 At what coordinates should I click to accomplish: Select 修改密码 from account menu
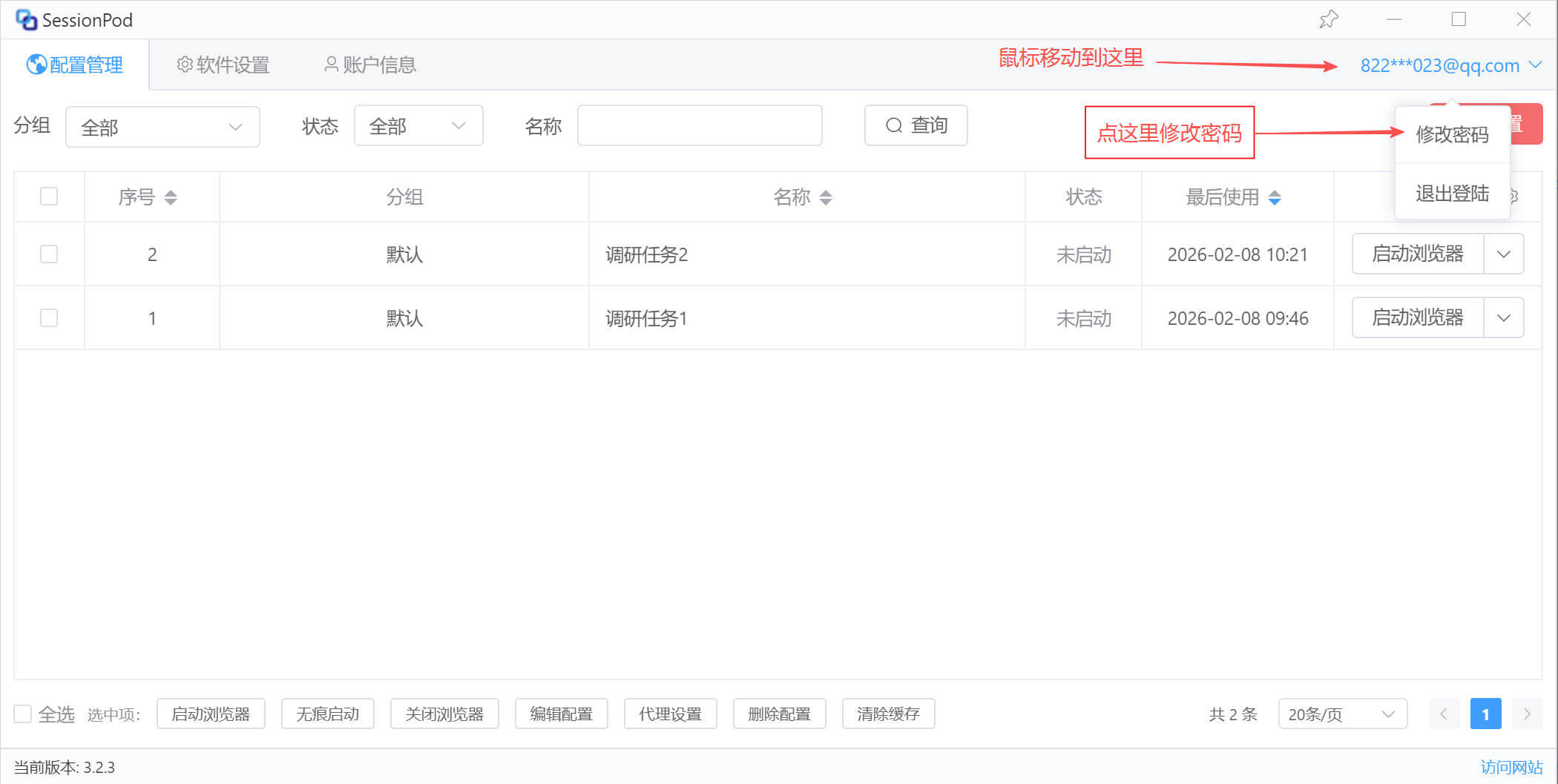[x=1452, y=134]
